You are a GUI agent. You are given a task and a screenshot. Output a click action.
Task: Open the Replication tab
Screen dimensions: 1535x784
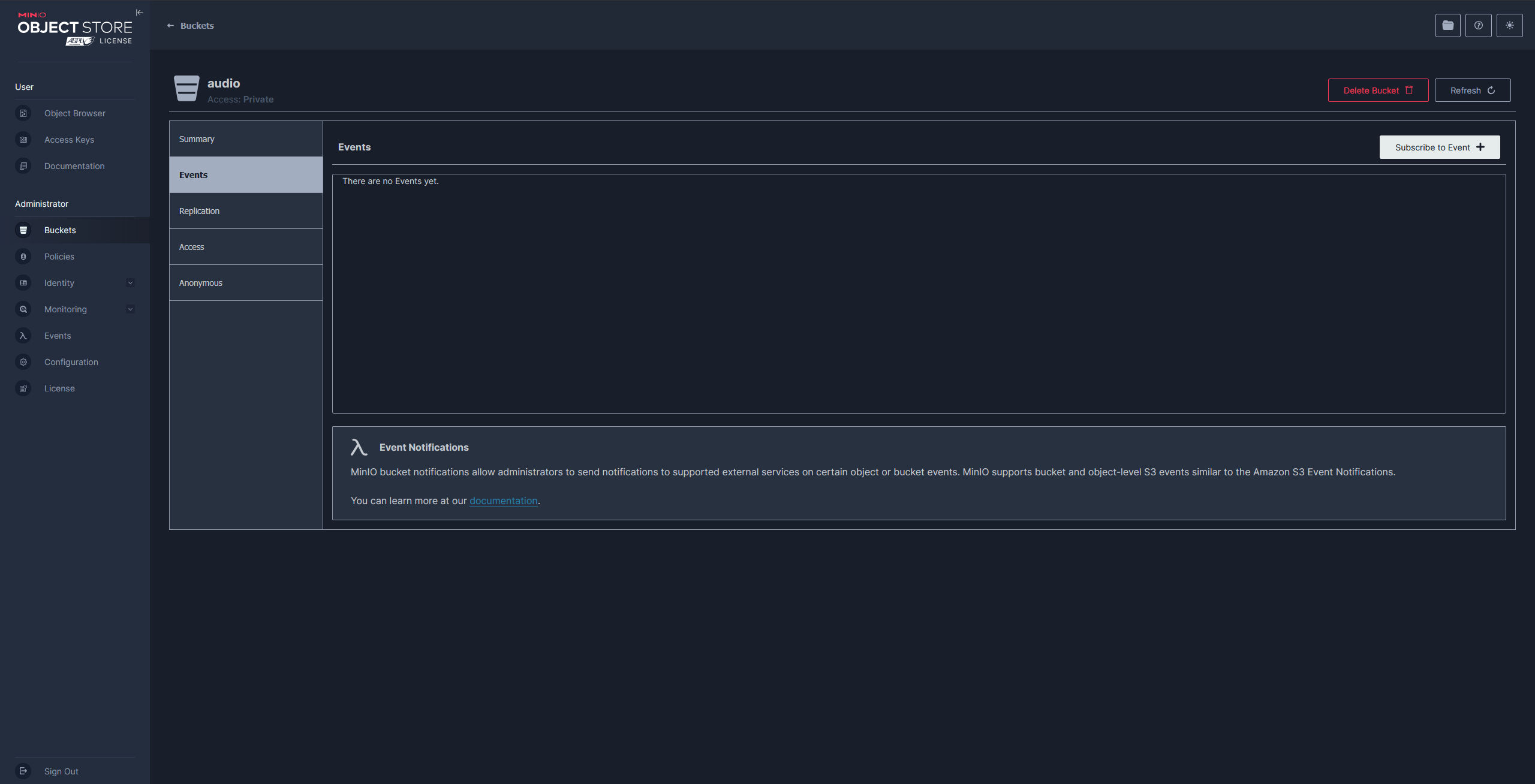pos(246,211)
